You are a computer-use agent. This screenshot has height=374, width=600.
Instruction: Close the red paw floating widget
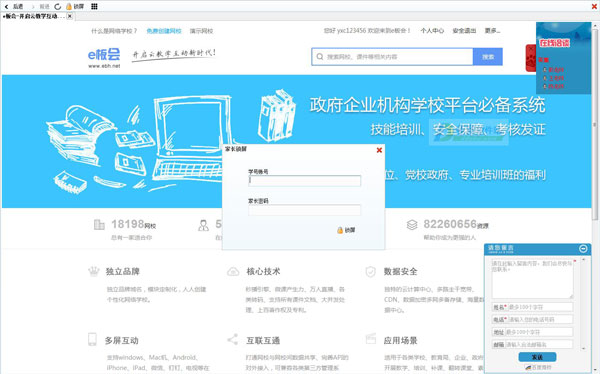point(531,48)
